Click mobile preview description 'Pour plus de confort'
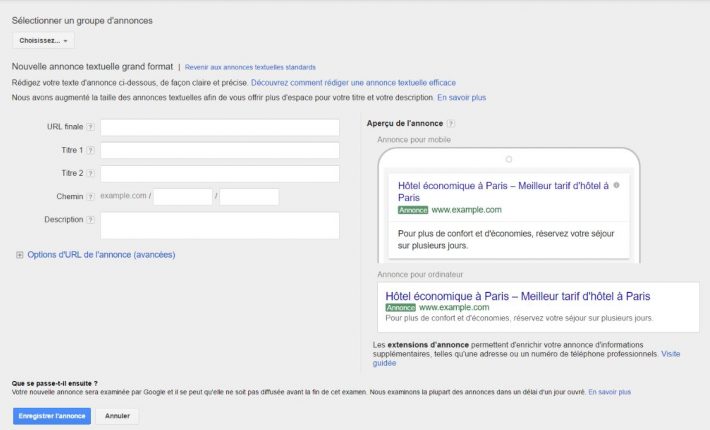This screenshot has height=430, width=710. pos(506,239)
